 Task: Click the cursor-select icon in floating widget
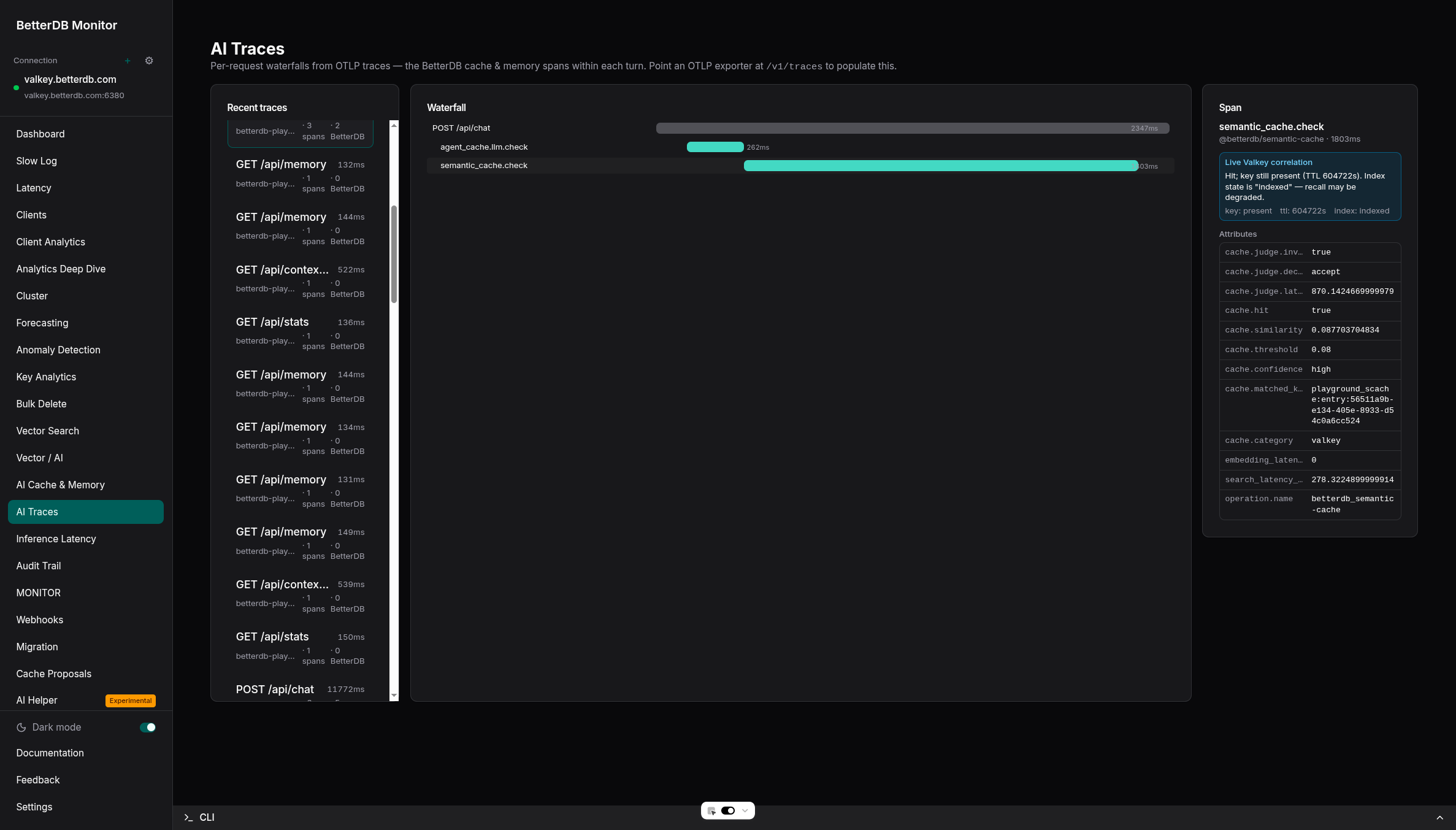click(x=711, y=811)
